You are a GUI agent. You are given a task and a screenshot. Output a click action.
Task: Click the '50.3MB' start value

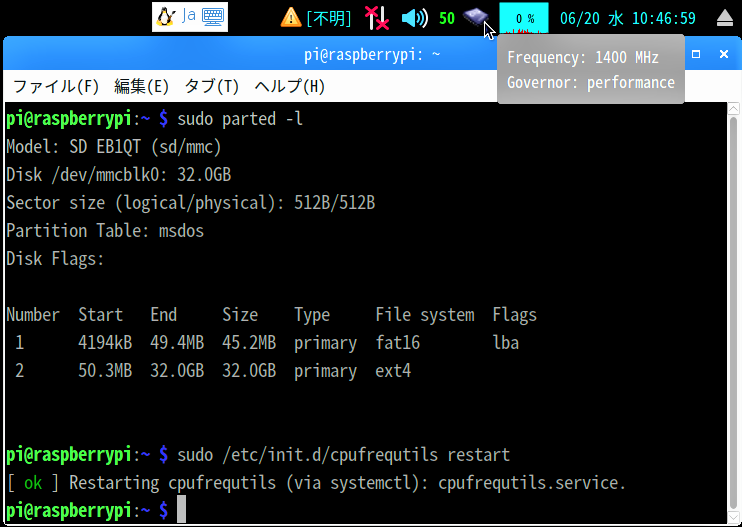105,370
